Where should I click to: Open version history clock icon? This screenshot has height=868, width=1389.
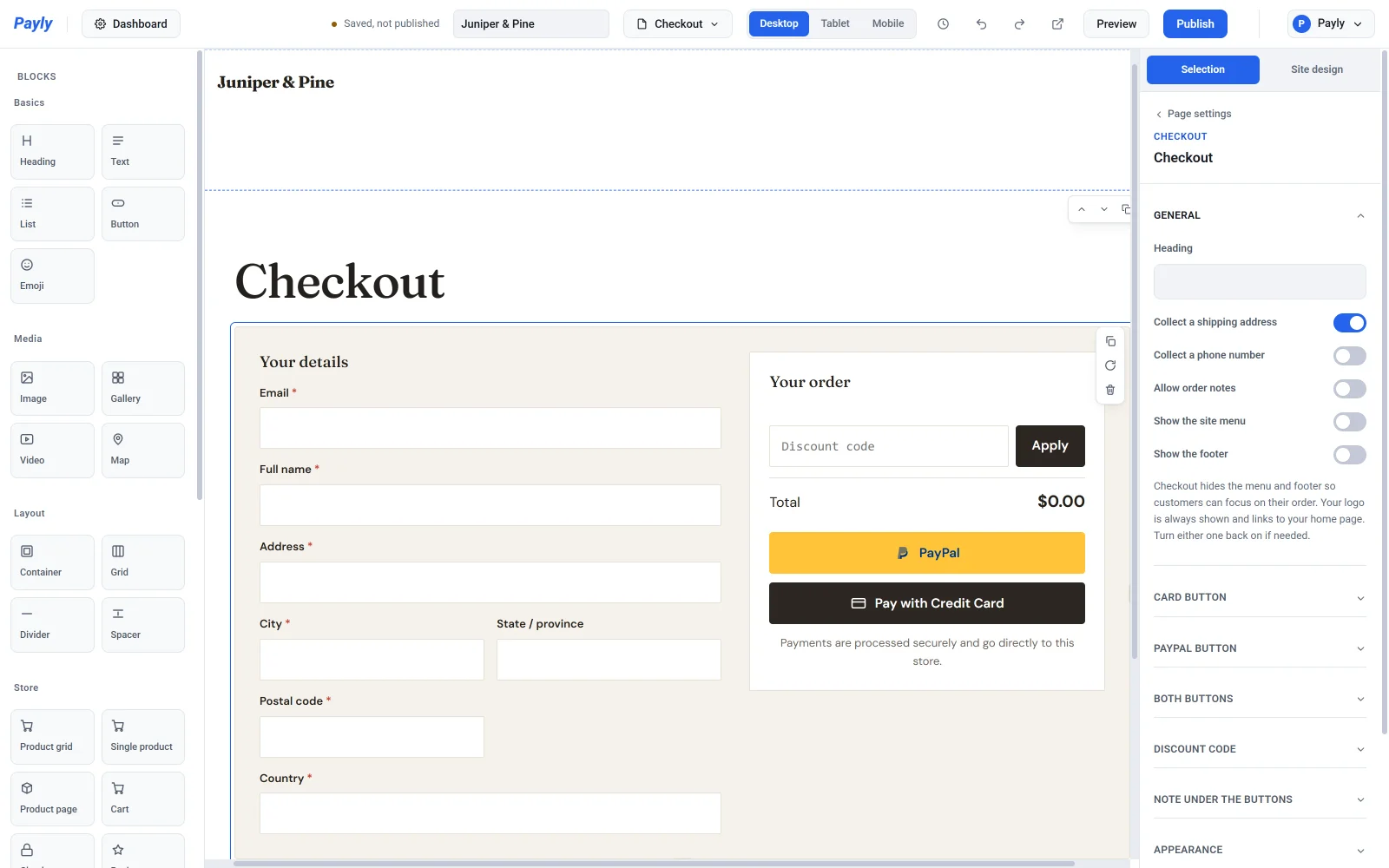coord(943,24)
